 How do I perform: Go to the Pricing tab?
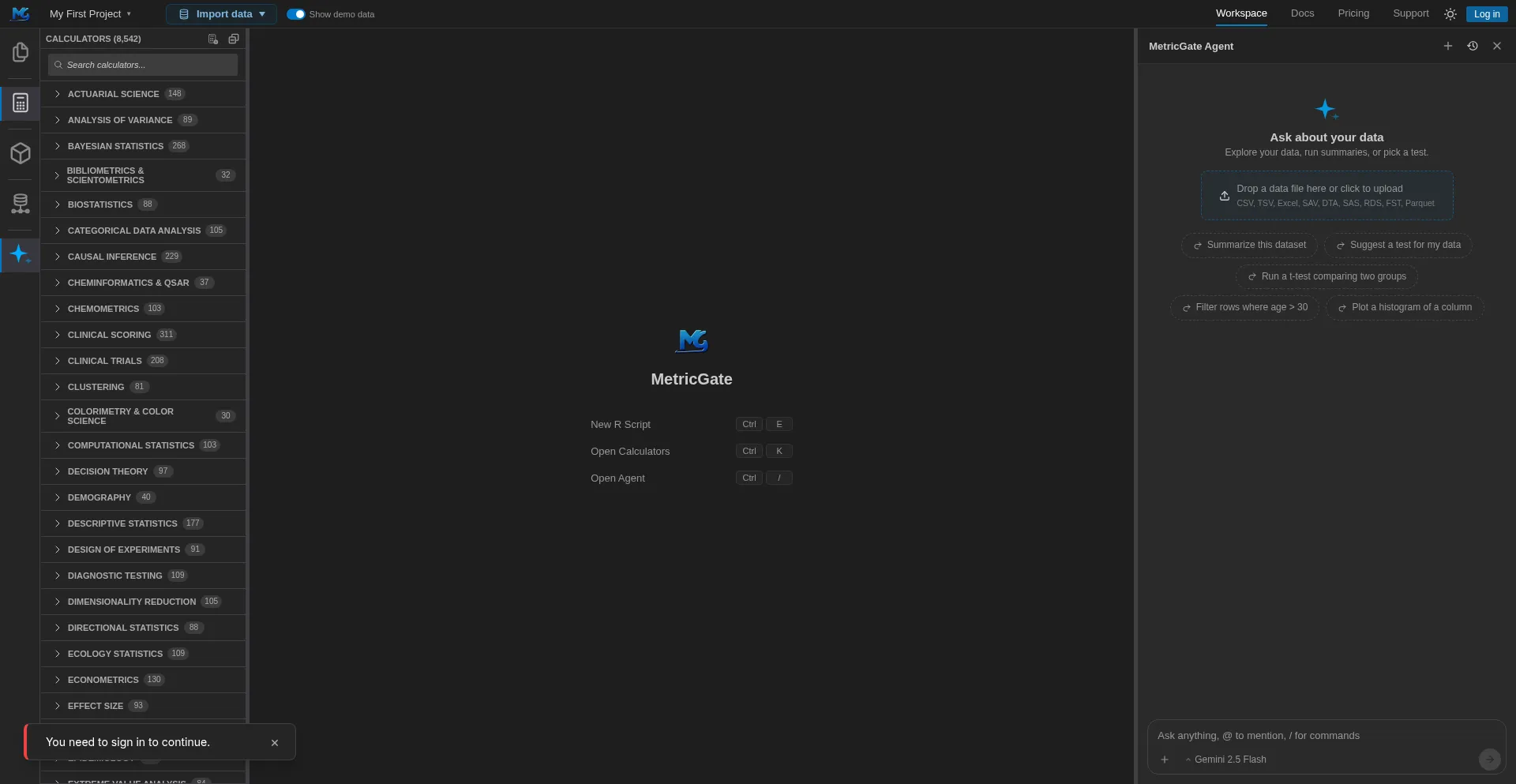(x=1353, y=13)
